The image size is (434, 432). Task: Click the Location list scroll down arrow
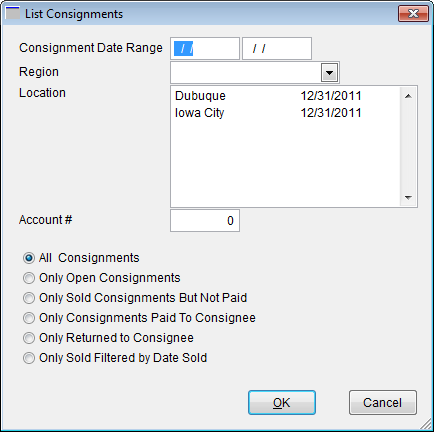point(408,197)
